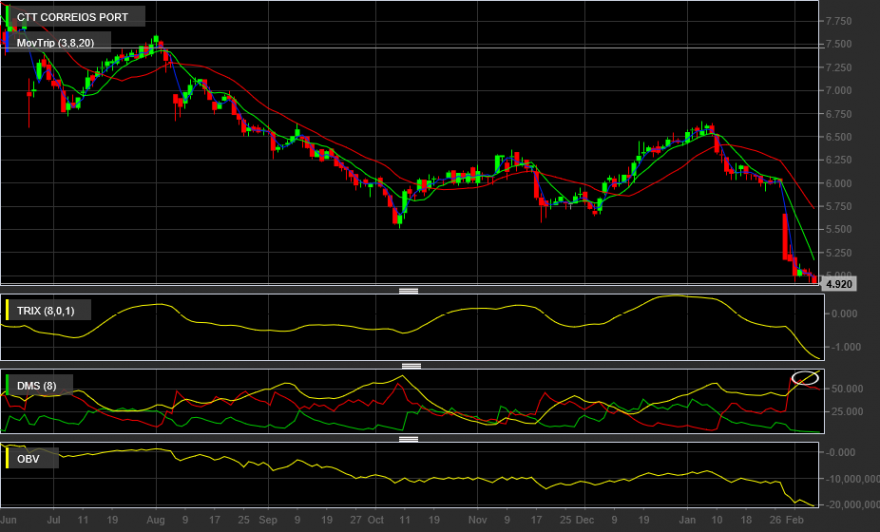
Task: Click the DMS (8) indicator label
Action: click(36, 386)
